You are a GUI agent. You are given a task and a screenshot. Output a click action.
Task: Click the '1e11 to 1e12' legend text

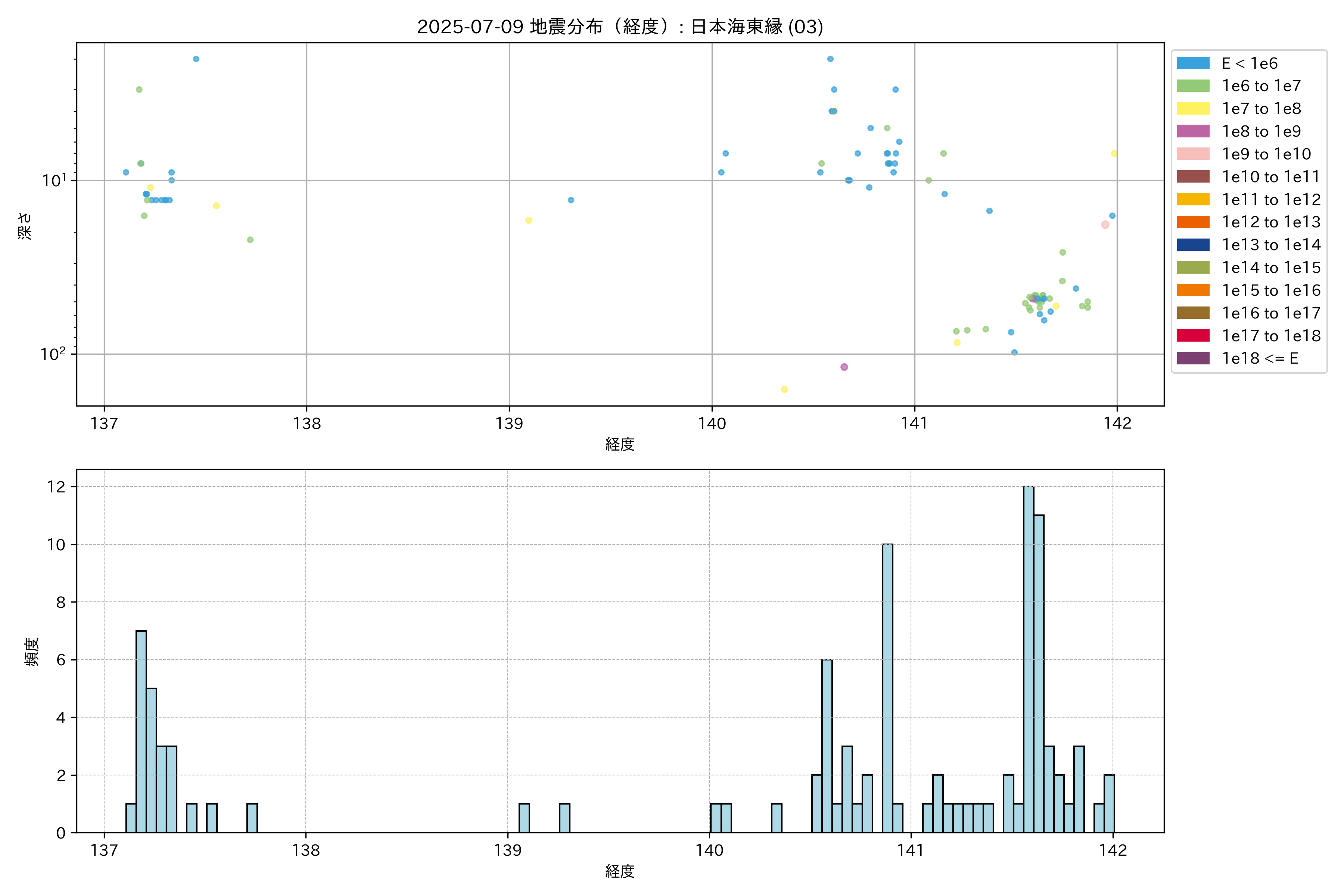tap(1271, 199)
